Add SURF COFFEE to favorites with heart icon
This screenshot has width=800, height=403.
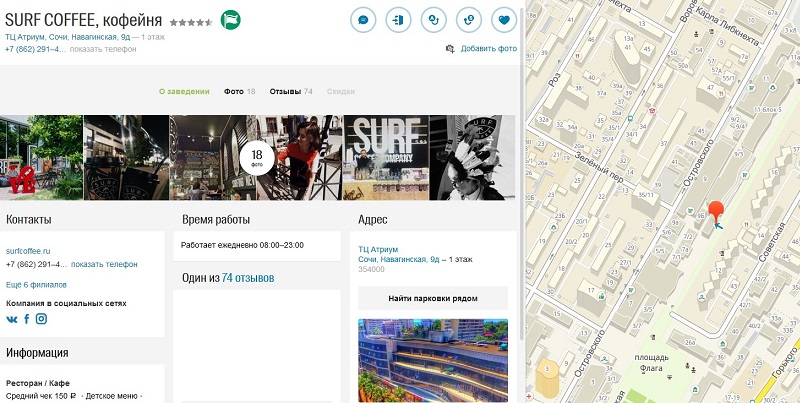(x=504, y=20)
